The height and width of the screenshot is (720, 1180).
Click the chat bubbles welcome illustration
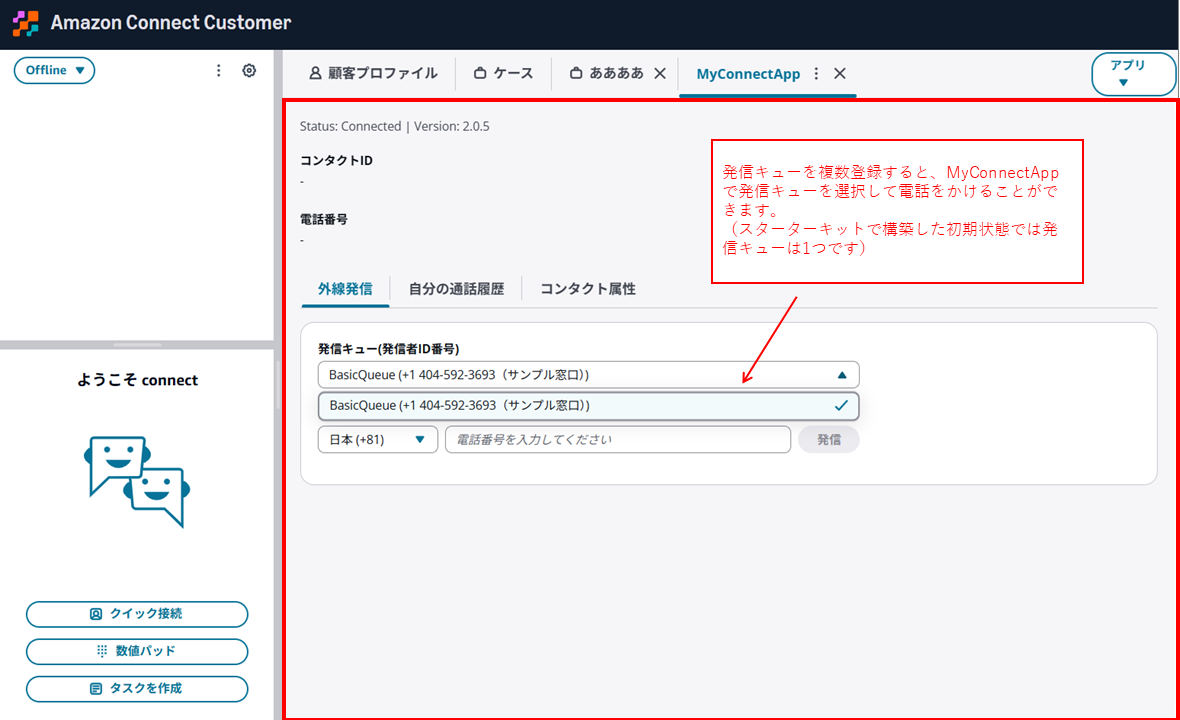coord(137,482)
